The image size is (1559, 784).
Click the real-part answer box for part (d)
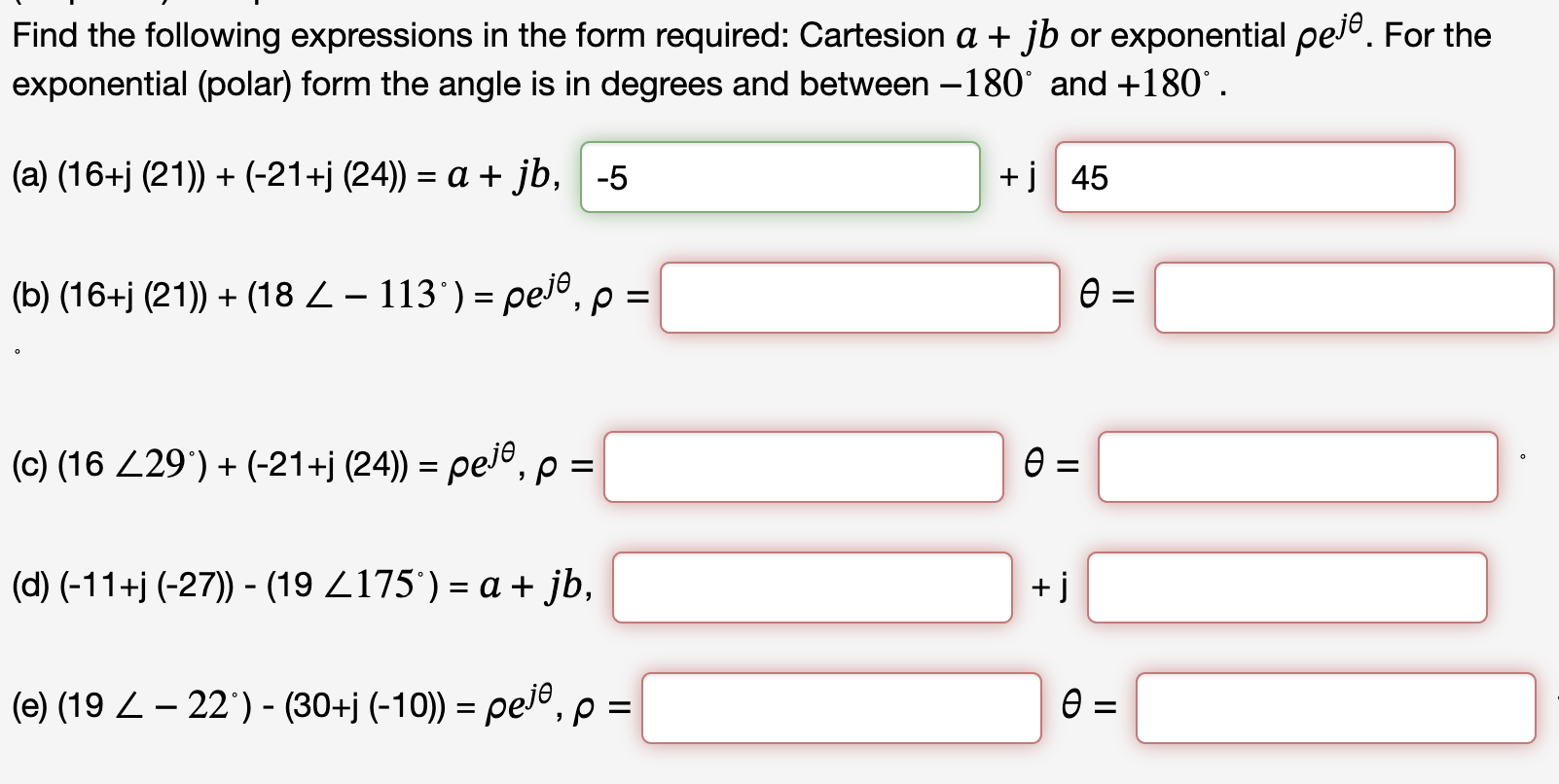[x=814, y=588]
